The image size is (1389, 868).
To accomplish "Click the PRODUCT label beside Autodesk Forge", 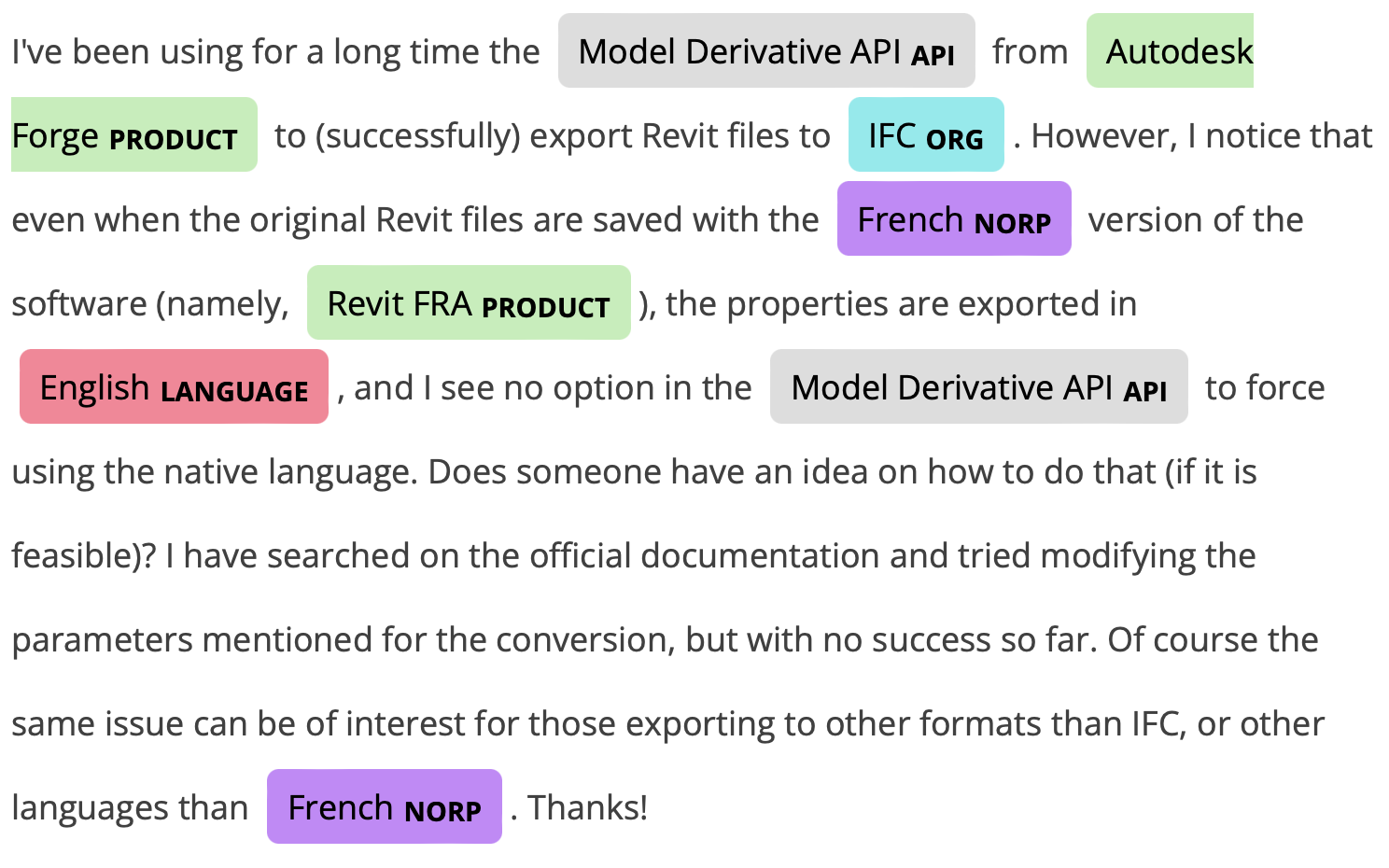I will click(x=174, y=140).
